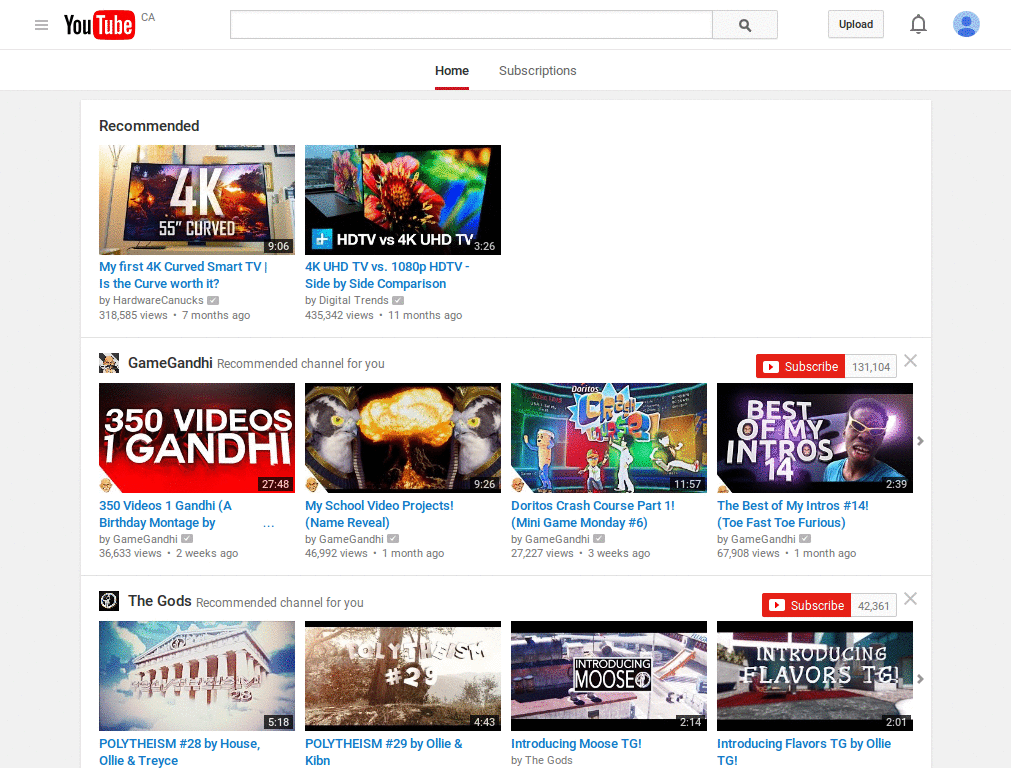Open the hamburger guide menu
The width and height of the screenshot is (1024, 768).
tap(41, 25)
